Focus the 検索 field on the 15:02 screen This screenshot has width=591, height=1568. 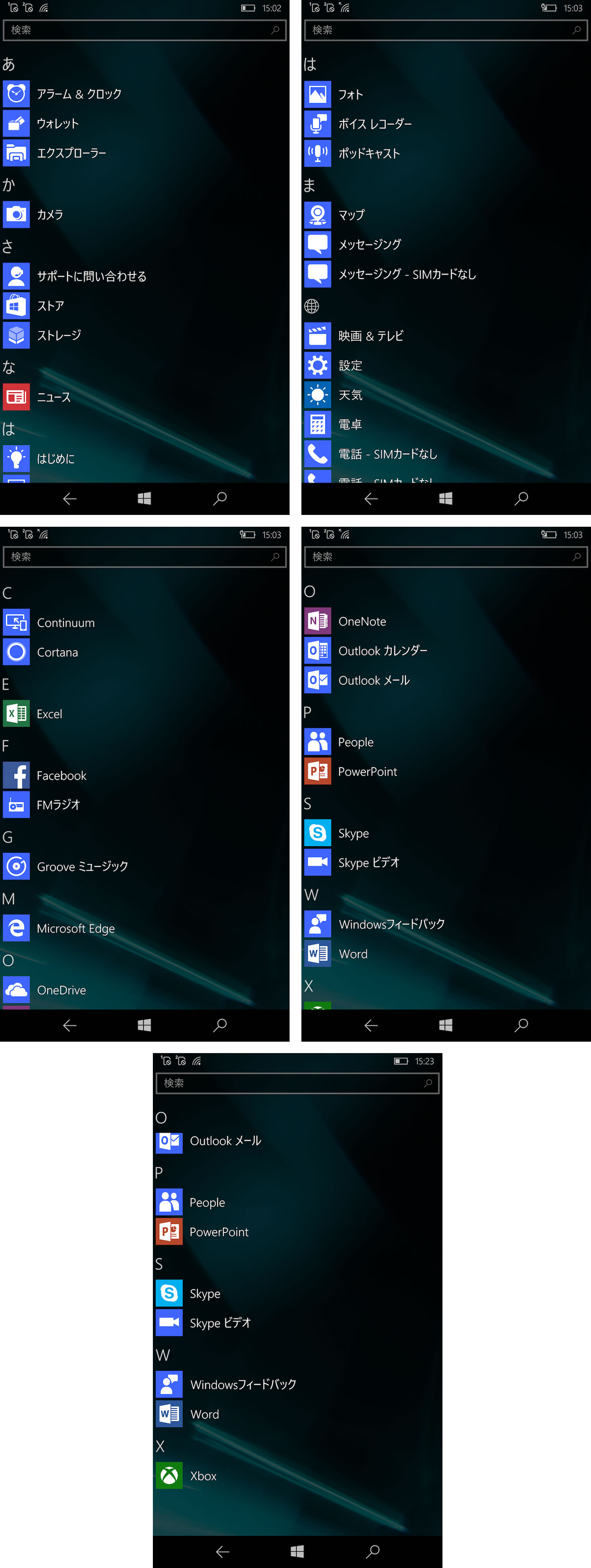tap(145, 30)
